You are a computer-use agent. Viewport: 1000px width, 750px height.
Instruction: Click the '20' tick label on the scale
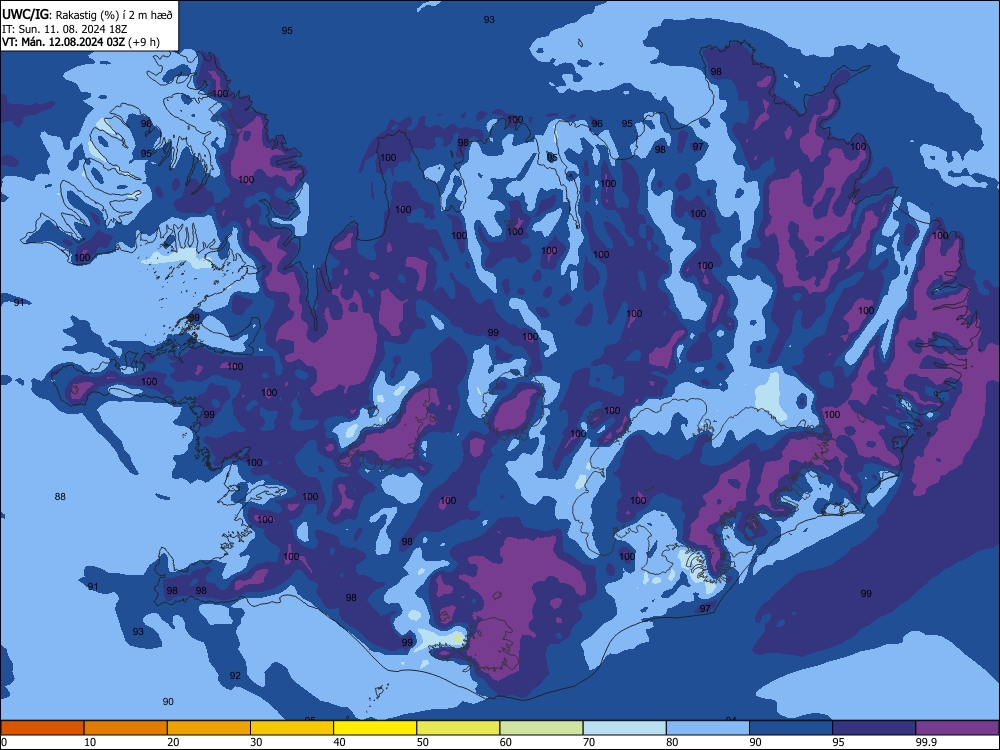point(173,742)
